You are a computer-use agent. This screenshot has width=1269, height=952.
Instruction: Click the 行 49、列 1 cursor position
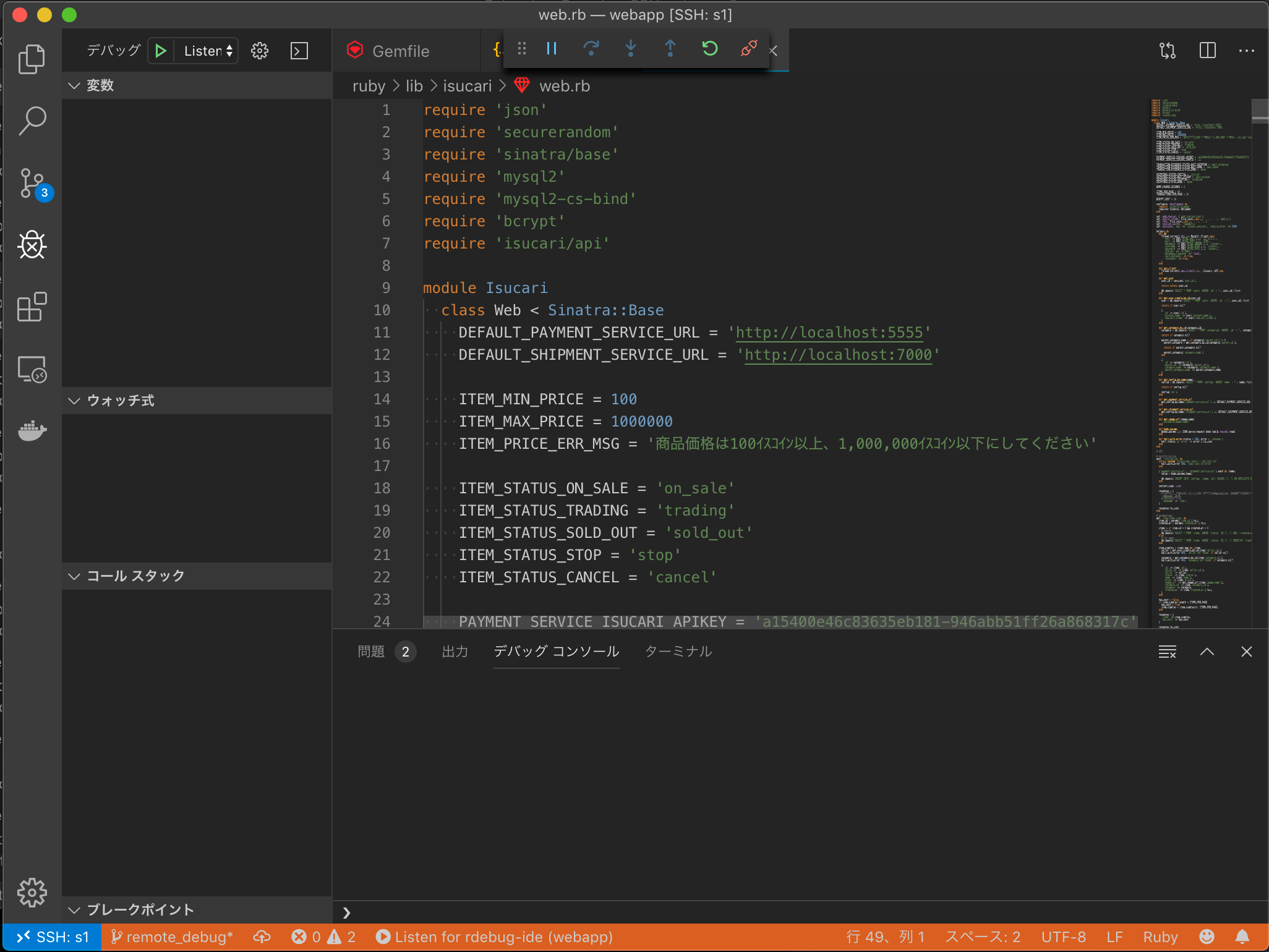point(886,937)
